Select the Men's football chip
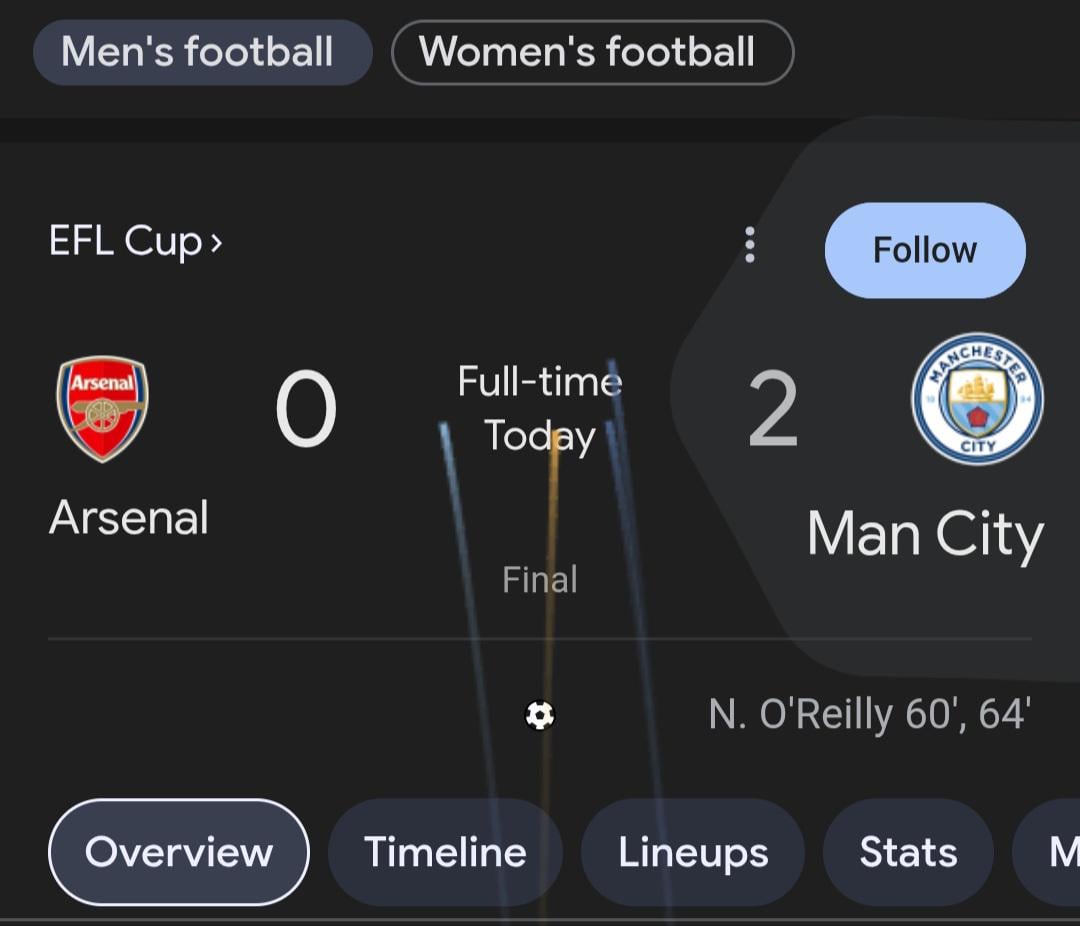 click(202, 52)
